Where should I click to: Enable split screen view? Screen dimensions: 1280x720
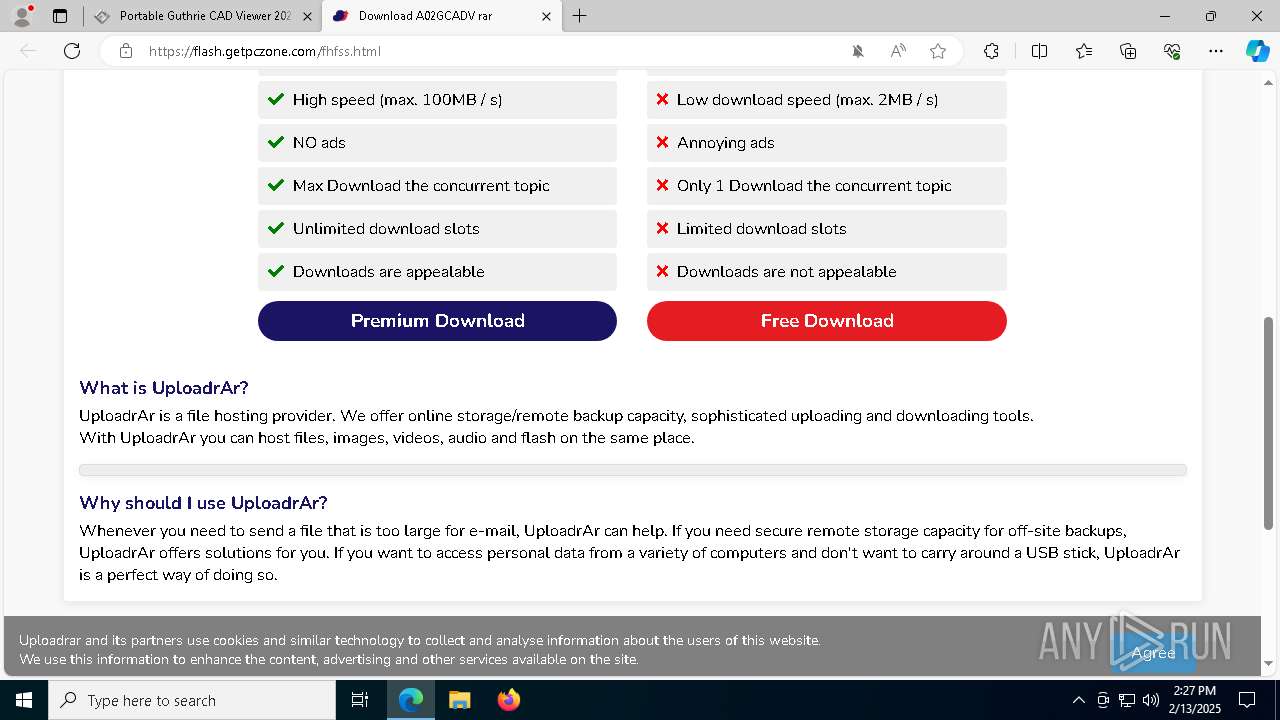[x=1039, y=51]
